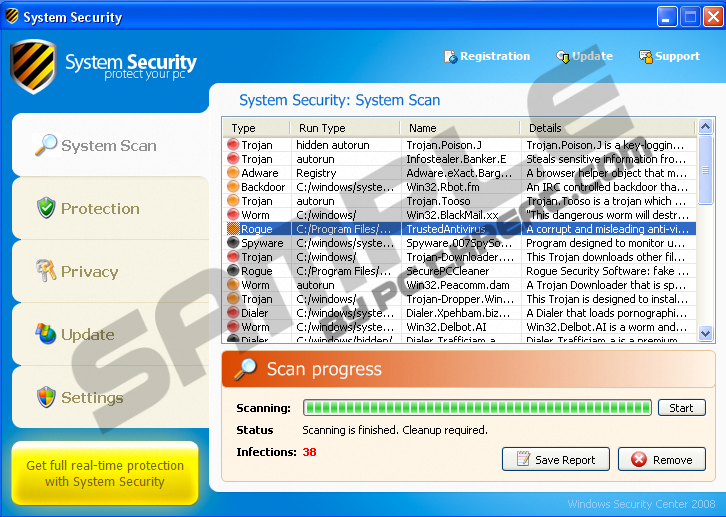Click the Support icon in header
This screenshot has width=726, height=517.
pos(645,57)
